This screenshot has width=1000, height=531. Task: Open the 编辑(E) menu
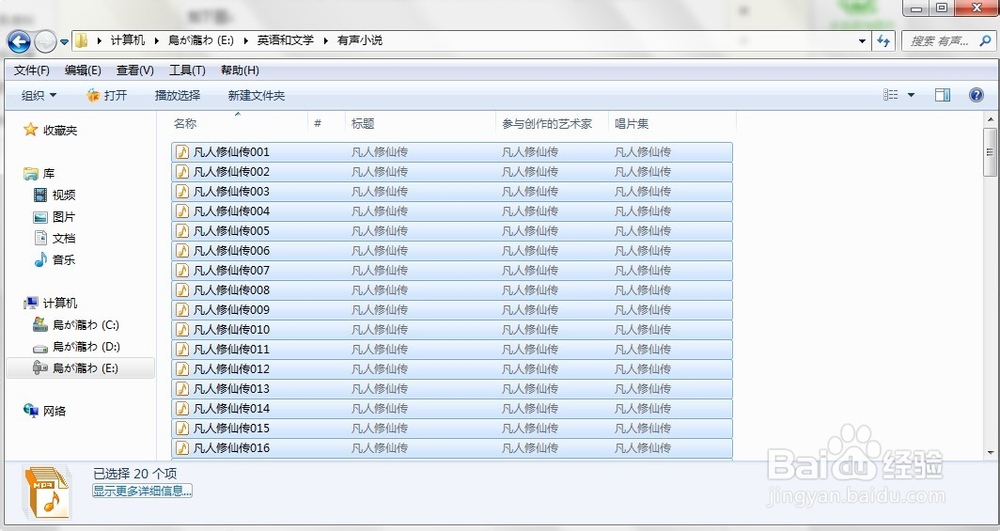tap(83, 70)
